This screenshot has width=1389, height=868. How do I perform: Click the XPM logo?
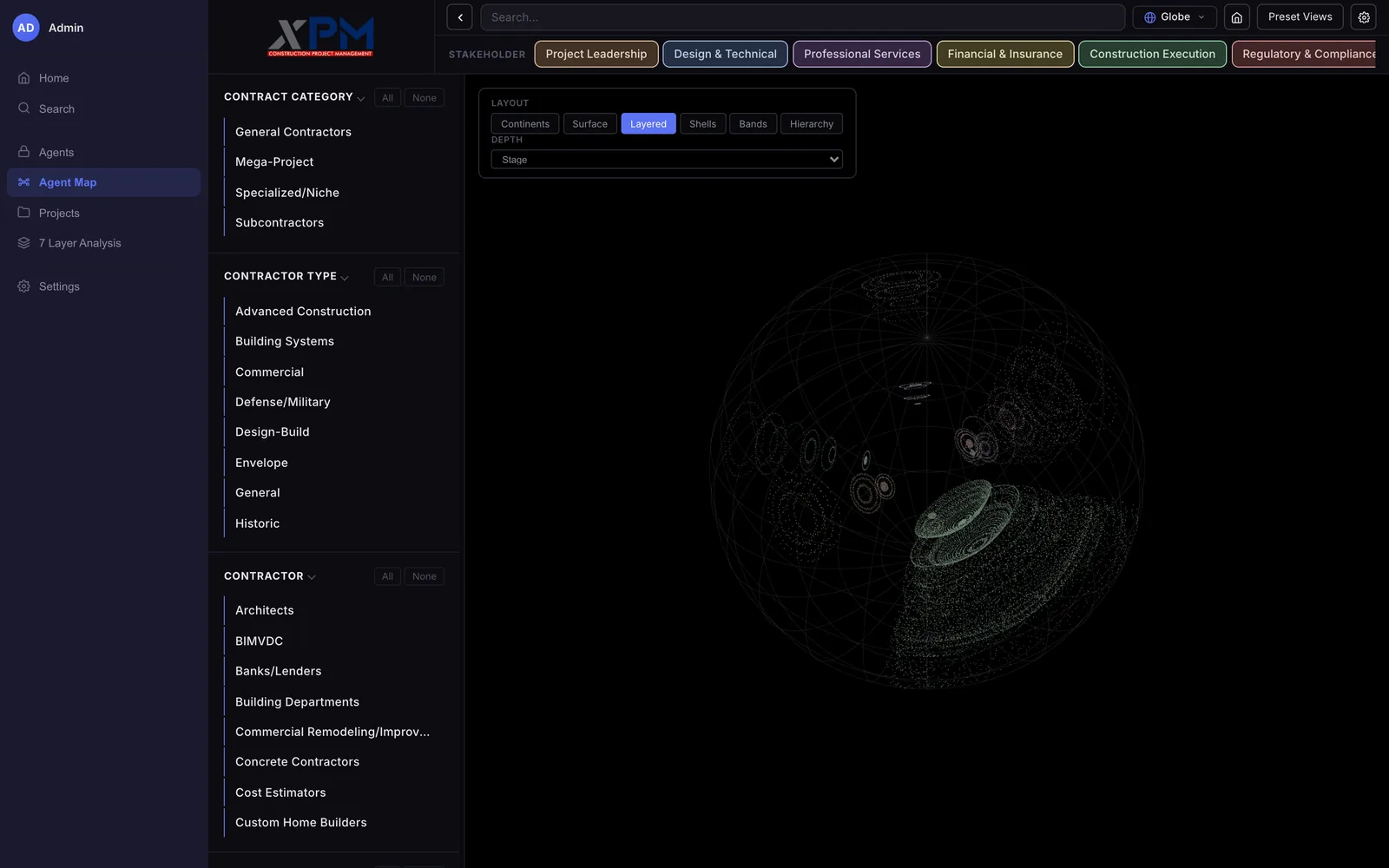320,36
